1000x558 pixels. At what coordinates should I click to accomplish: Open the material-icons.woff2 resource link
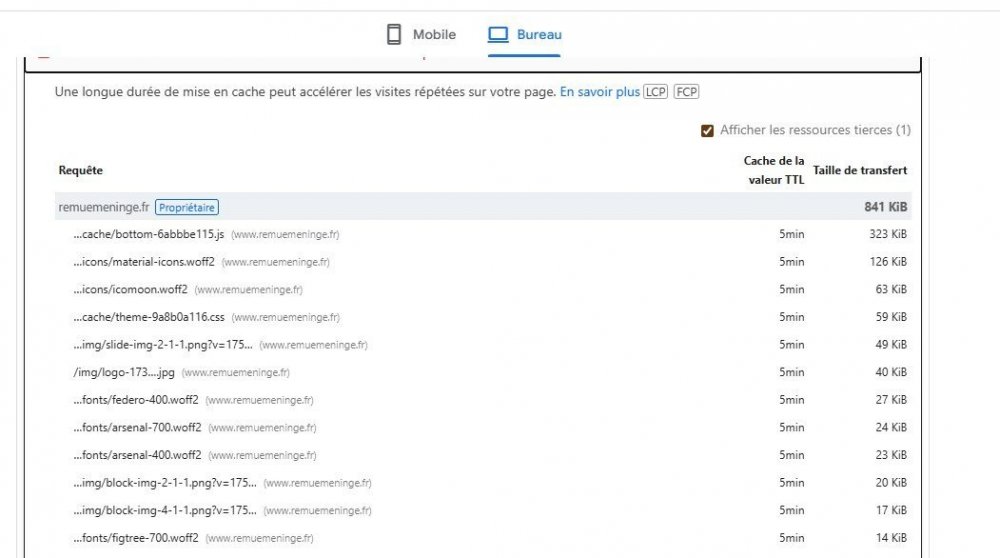(144, 262)
